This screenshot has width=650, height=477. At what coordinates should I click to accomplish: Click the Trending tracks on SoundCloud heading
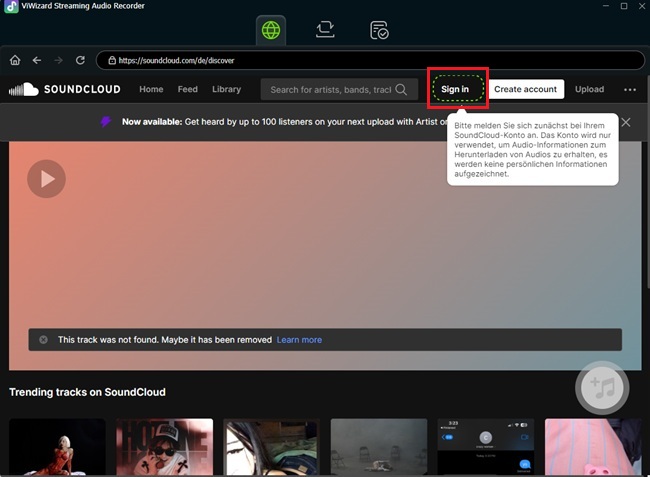87,392
